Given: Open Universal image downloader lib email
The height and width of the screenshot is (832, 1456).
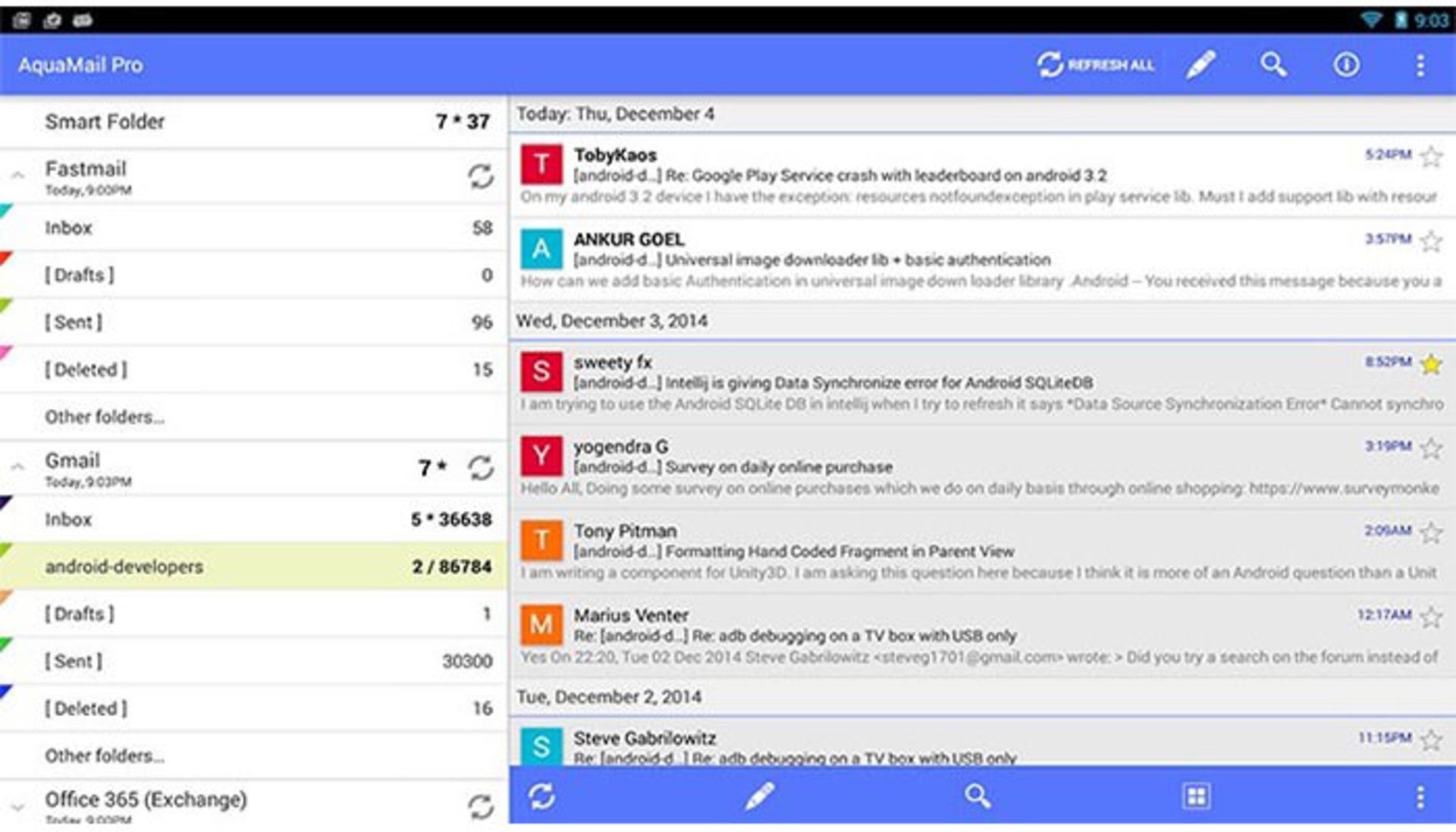Looking at the screenshot, I should pyautogui.click(x=811, y=260).
